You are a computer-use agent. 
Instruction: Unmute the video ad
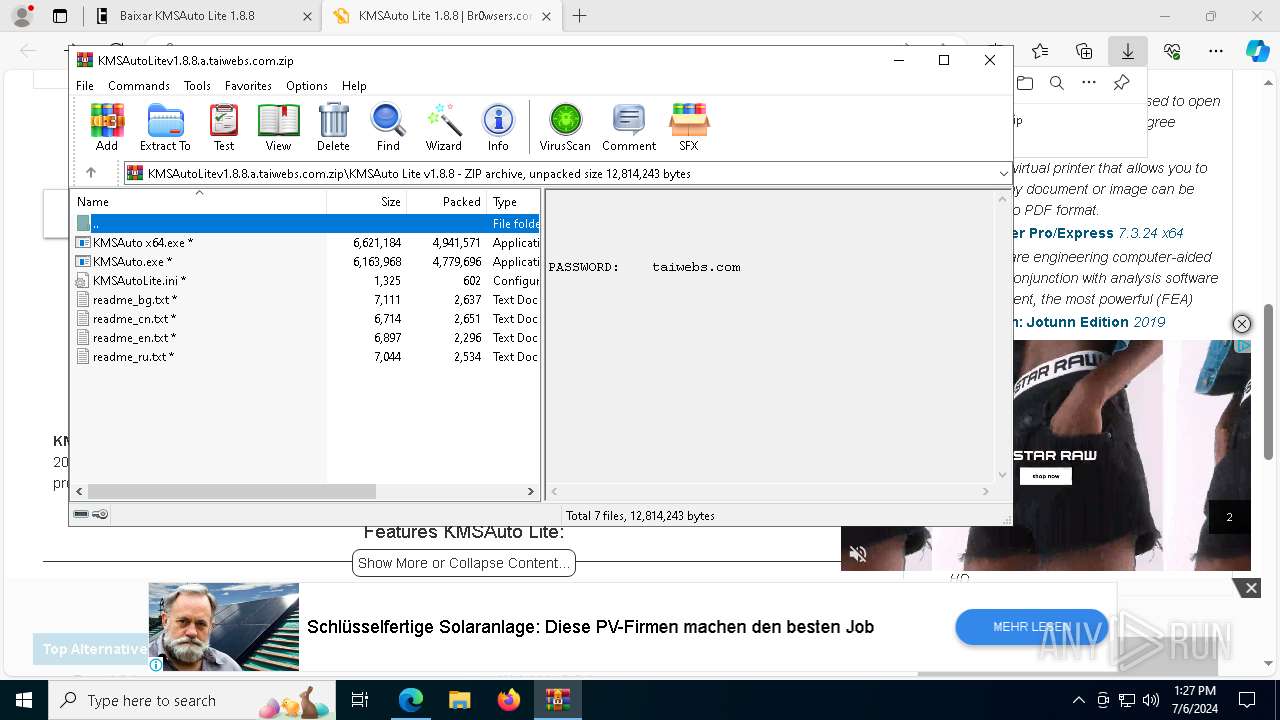[858, 553]
